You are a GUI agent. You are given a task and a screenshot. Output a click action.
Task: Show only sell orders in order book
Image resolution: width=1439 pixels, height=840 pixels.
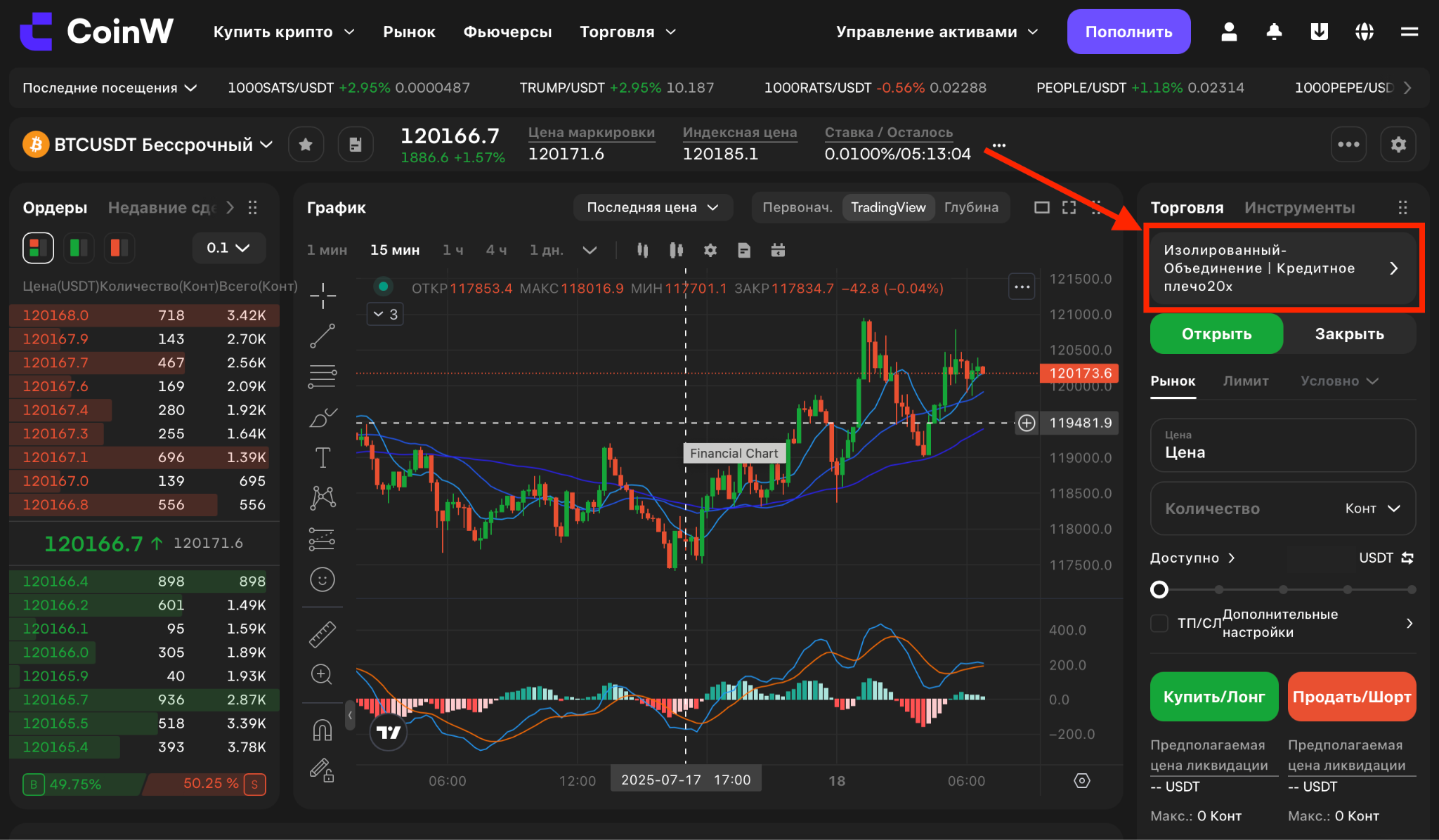pyautogui.click(x=119, y=248)
